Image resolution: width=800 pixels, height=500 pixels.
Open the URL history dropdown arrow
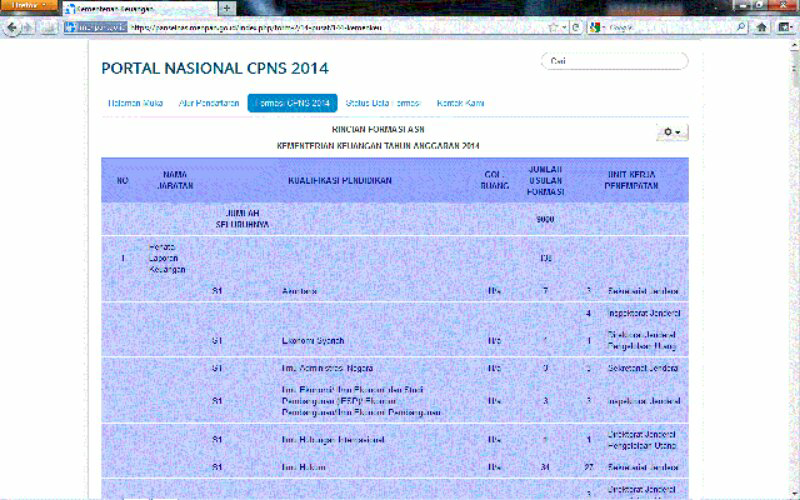[564, 28]
